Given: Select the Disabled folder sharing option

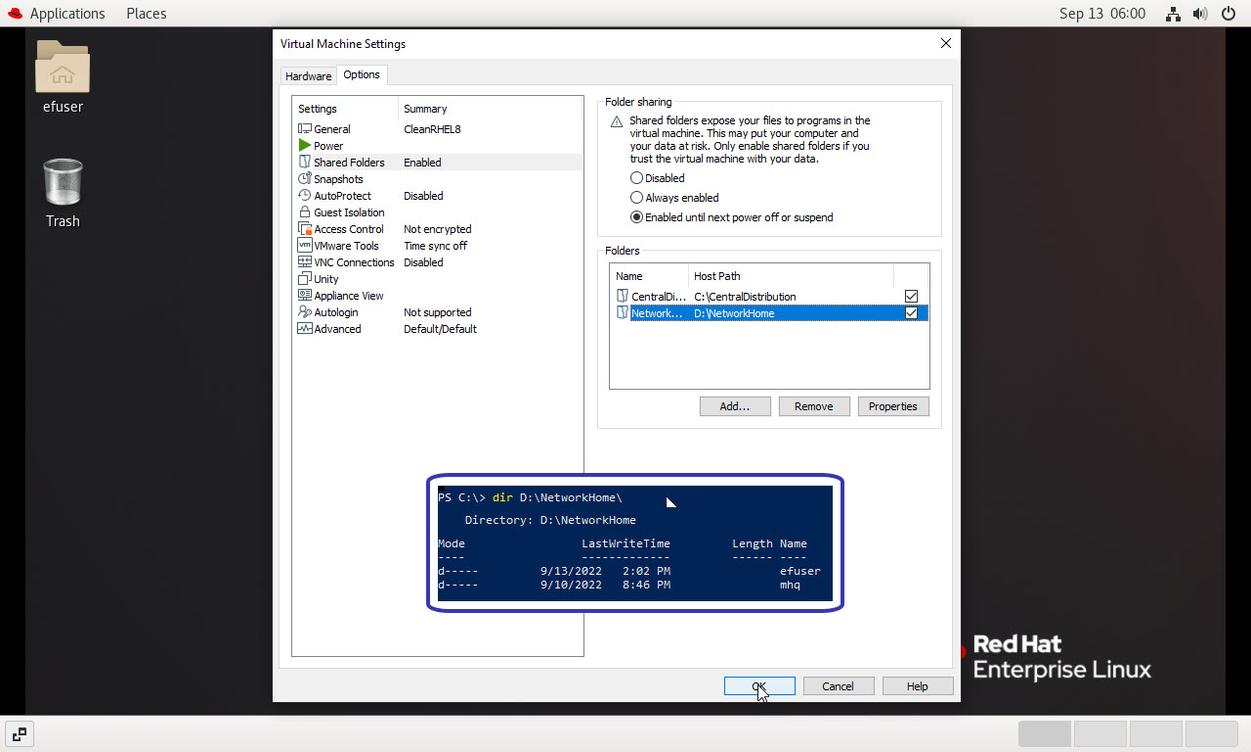Looking at the screenshot, I should (636, 178).
